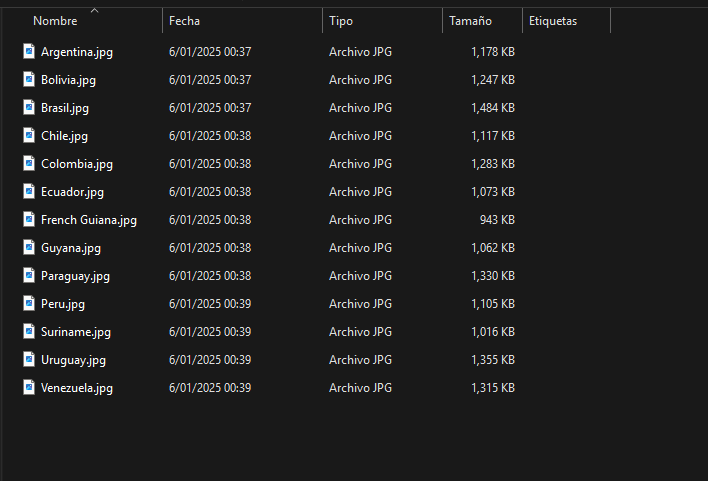Click the Etiquetas column header
Viewport: 708px width, 481px height.
552,21
